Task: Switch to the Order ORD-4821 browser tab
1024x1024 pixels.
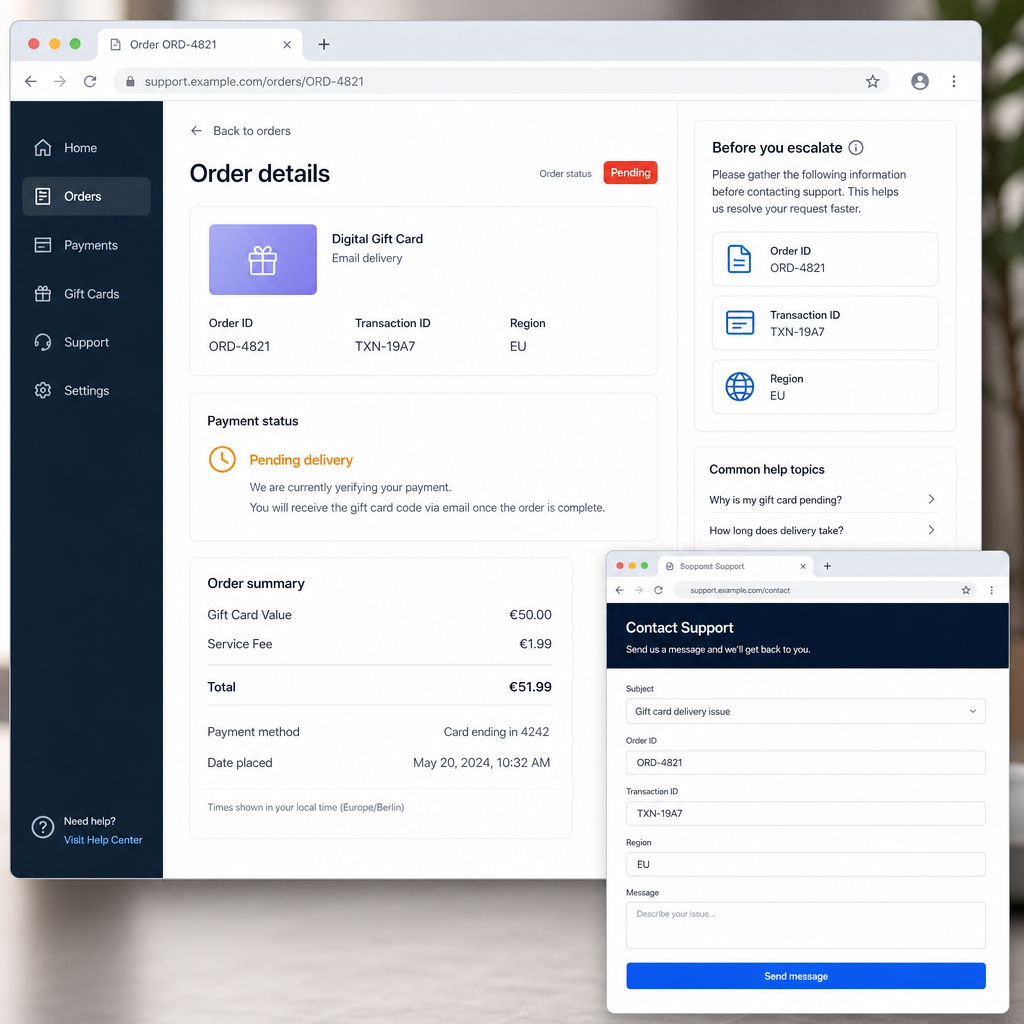Action: (x=200, y=44)
